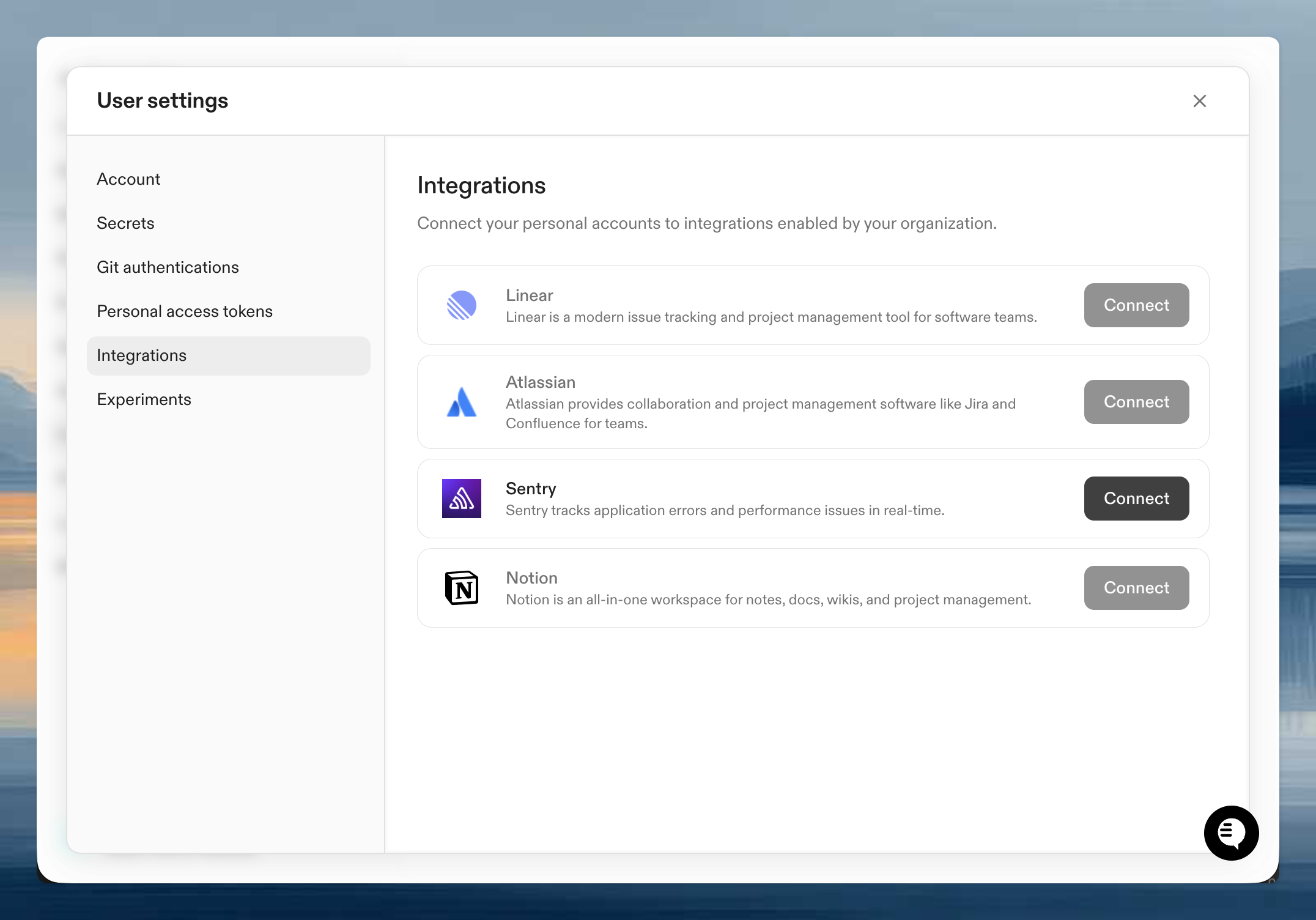Switch to Git authentications settings
The width and height of the screenshot is (1316, 920).
[x=168, y=267]
